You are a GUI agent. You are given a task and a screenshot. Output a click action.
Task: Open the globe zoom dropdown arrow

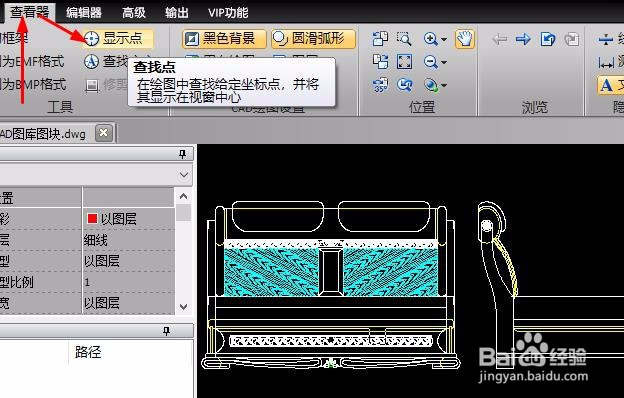pos(444,86)
